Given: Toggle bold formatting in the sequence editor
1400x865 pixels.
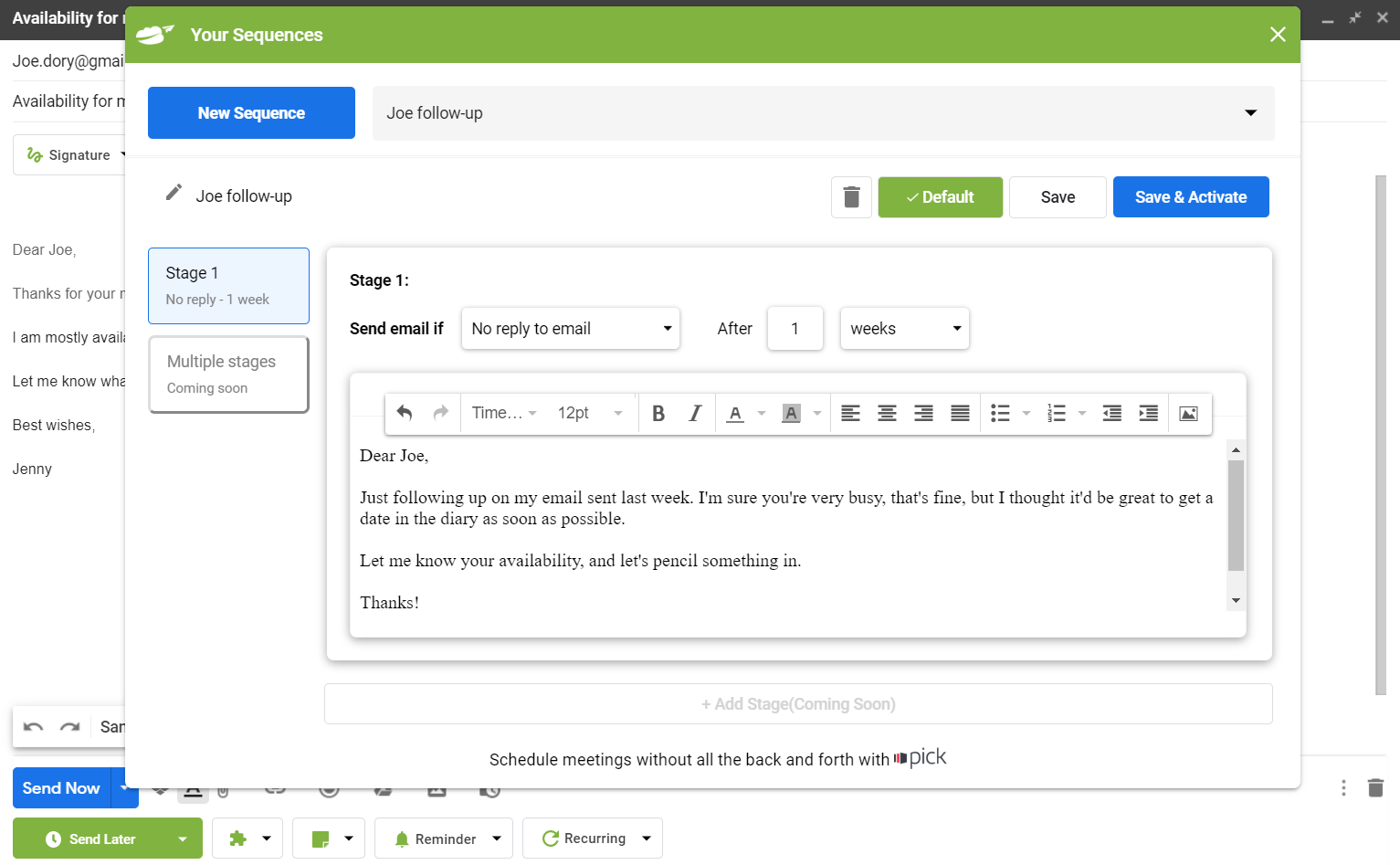Looking at the screenshot, I should tap(658, 414).
